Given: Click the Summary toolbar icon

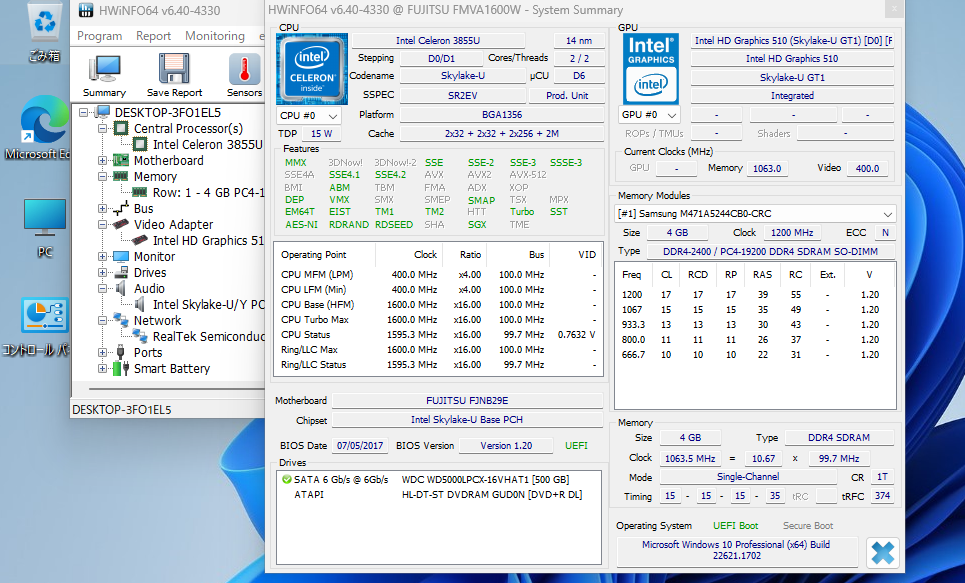Looking at the screenshot, I should click(104, 70).
